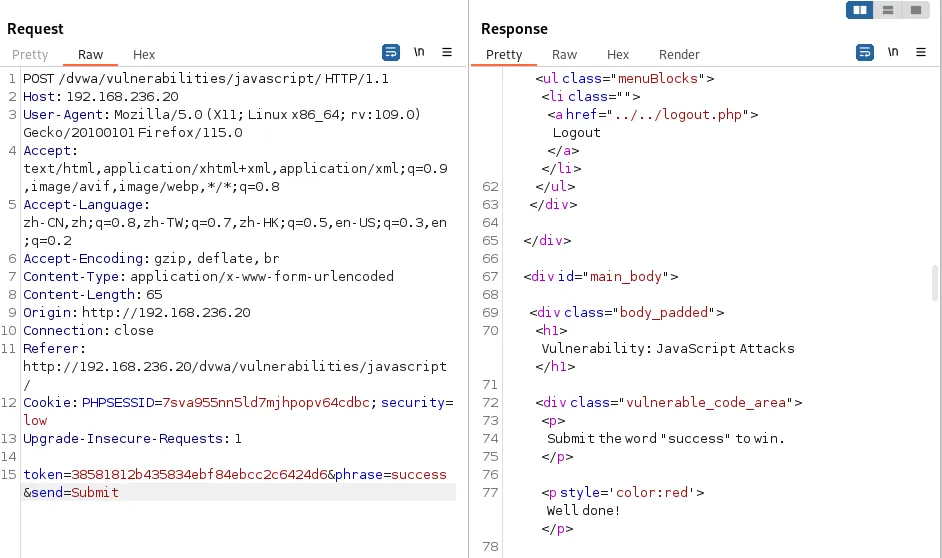Select the Request Raw tab
The image size is (942, 558).
pos(90,55)
